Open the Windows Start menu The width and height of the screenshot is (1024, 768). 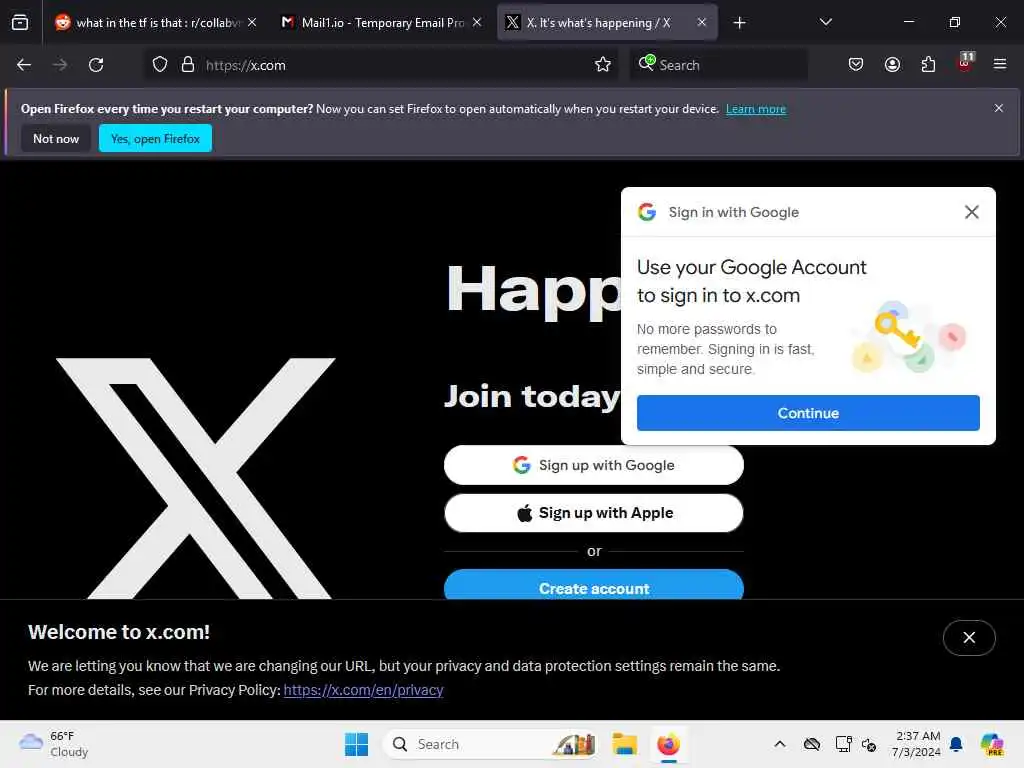pos(357,744)
